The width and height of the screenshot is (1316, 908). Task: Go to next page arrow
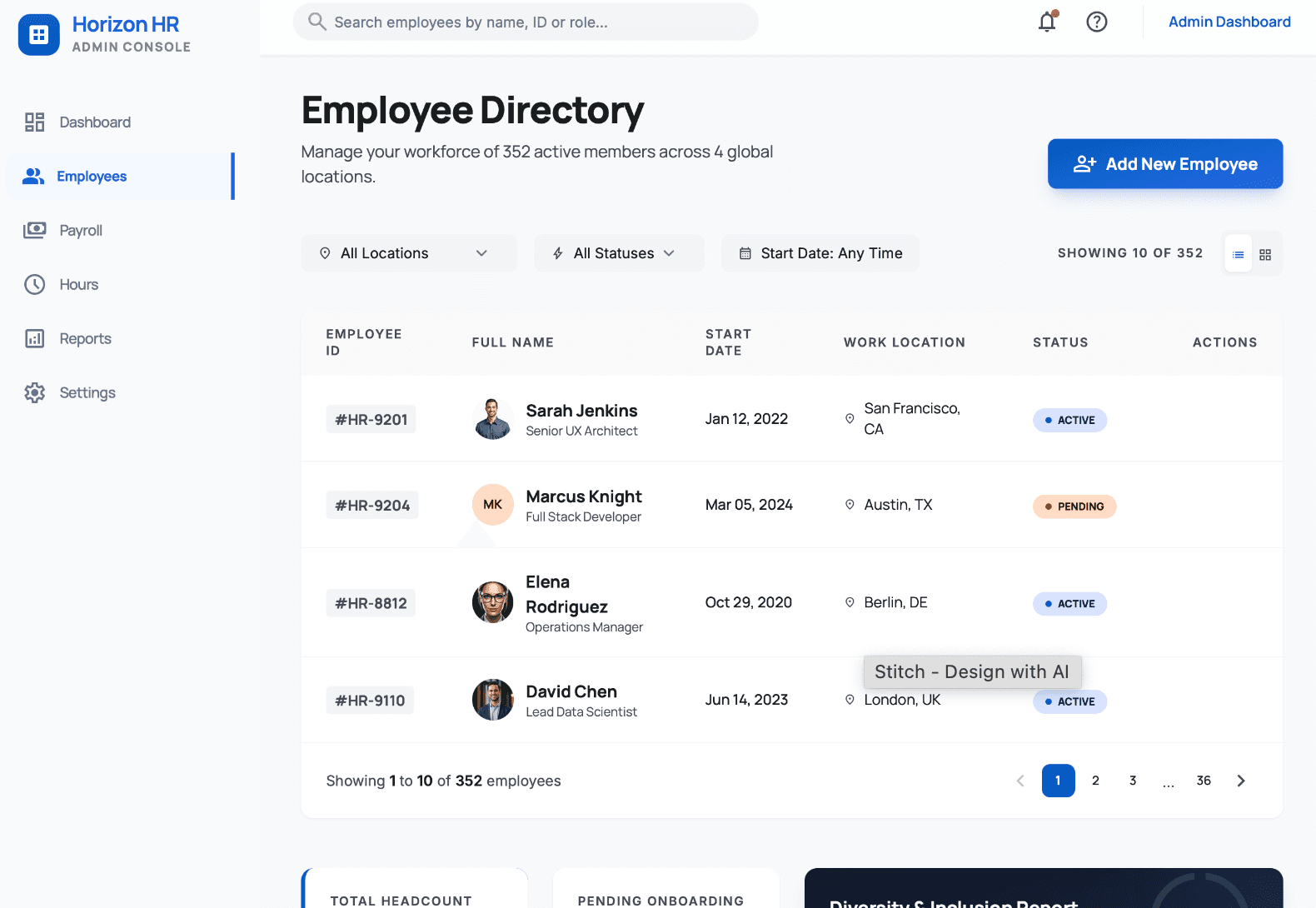pos(1241,781)
